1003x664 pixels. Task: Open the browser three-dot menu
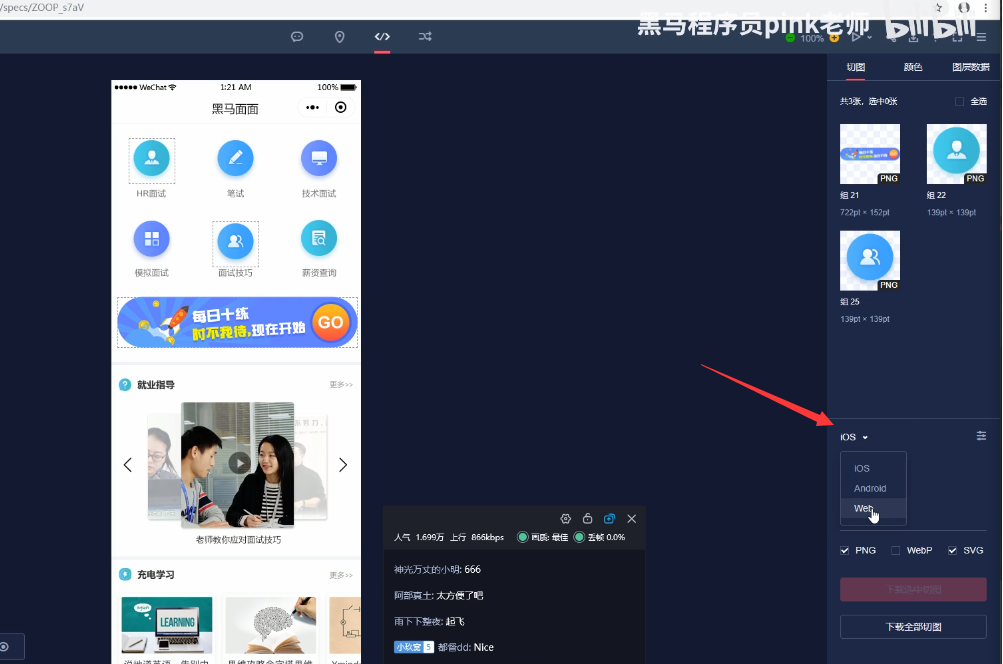pos(986,8)
